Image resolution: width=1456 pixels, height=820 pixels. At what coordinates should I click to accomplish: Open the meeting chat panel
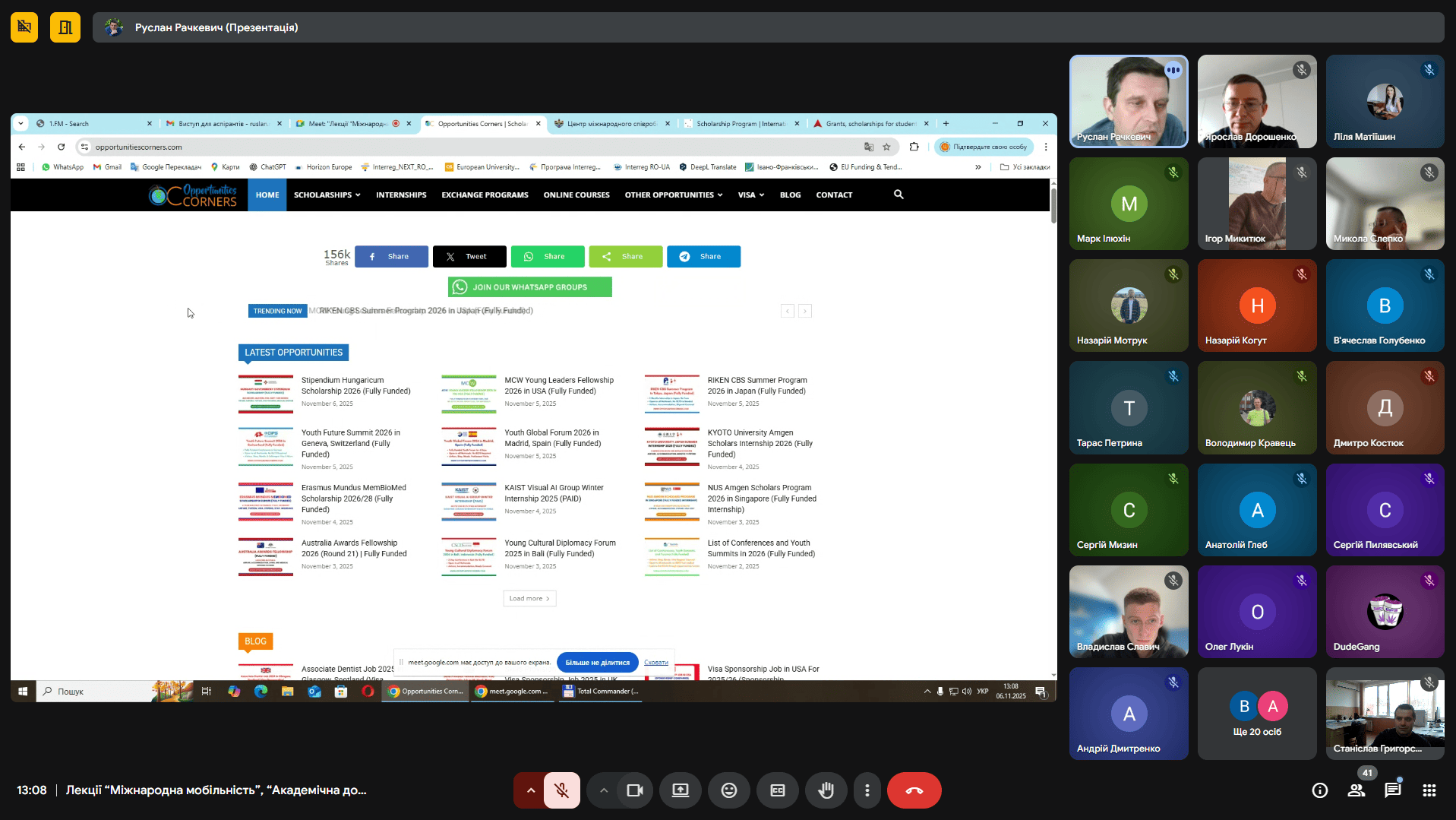point(1392,790)
